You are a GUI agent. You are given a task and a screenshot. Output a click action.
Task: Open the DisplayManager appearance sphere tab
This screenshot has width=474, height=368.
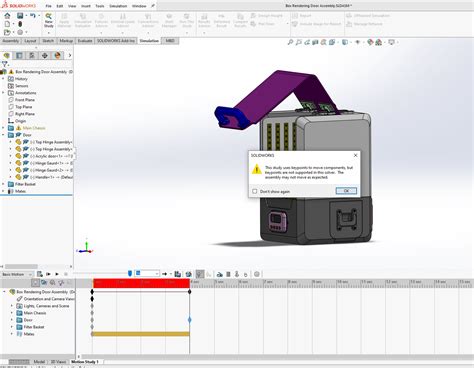[57, 55]
